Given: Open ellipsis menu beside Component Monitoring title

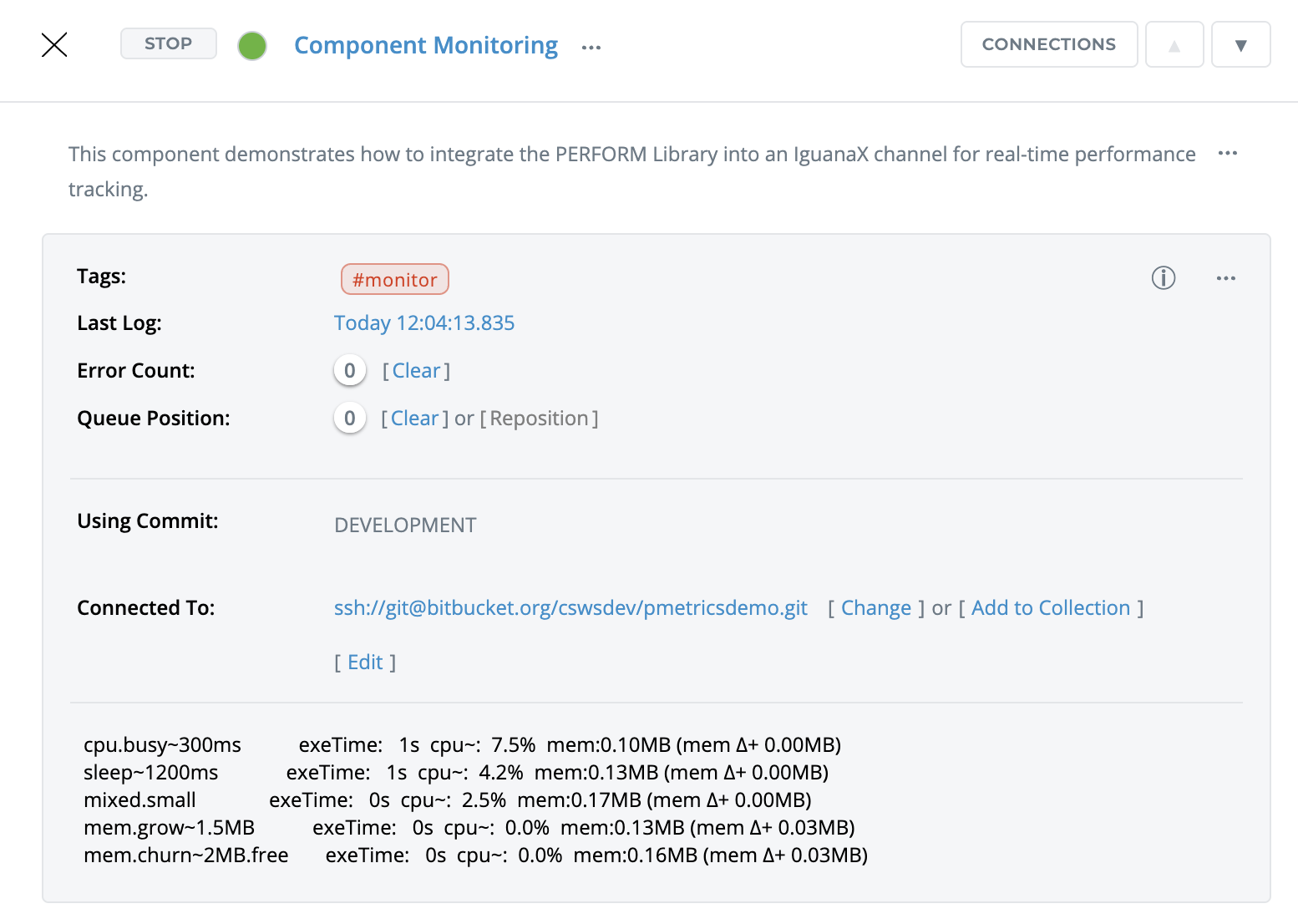Looking at the screenshot, I should [x=591, y=48].
